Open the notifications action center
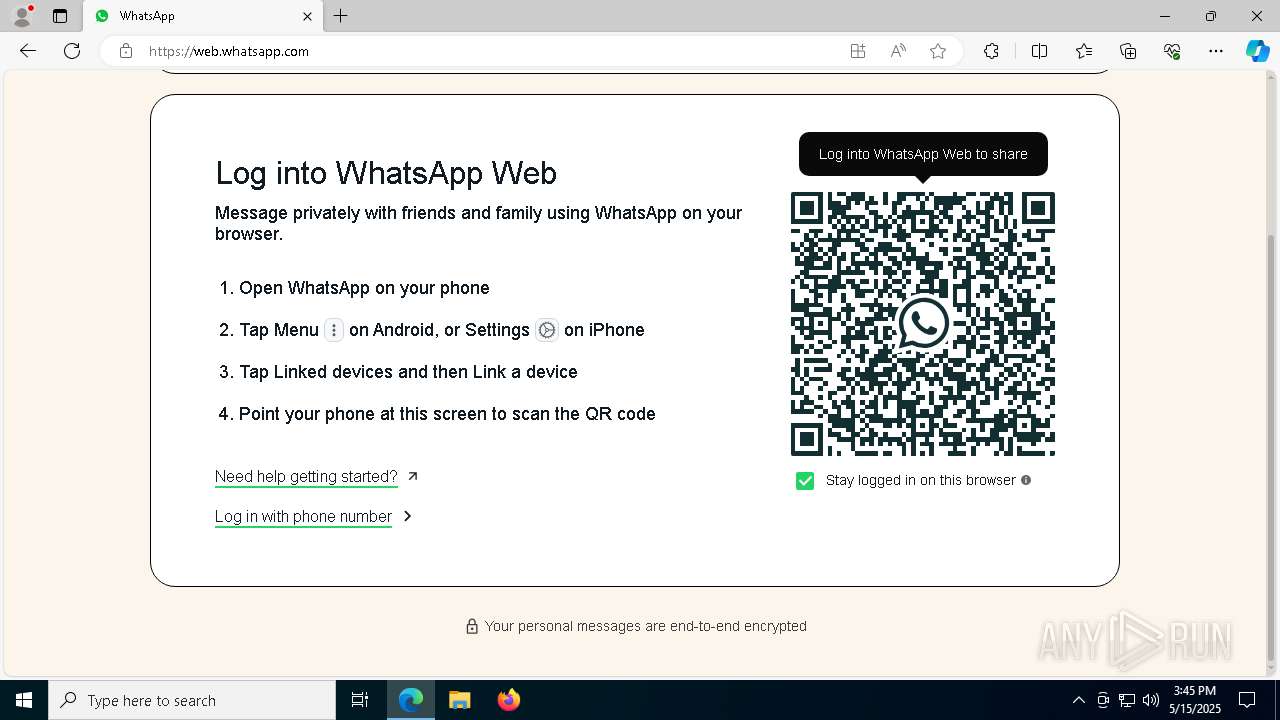 [1247, 700]
